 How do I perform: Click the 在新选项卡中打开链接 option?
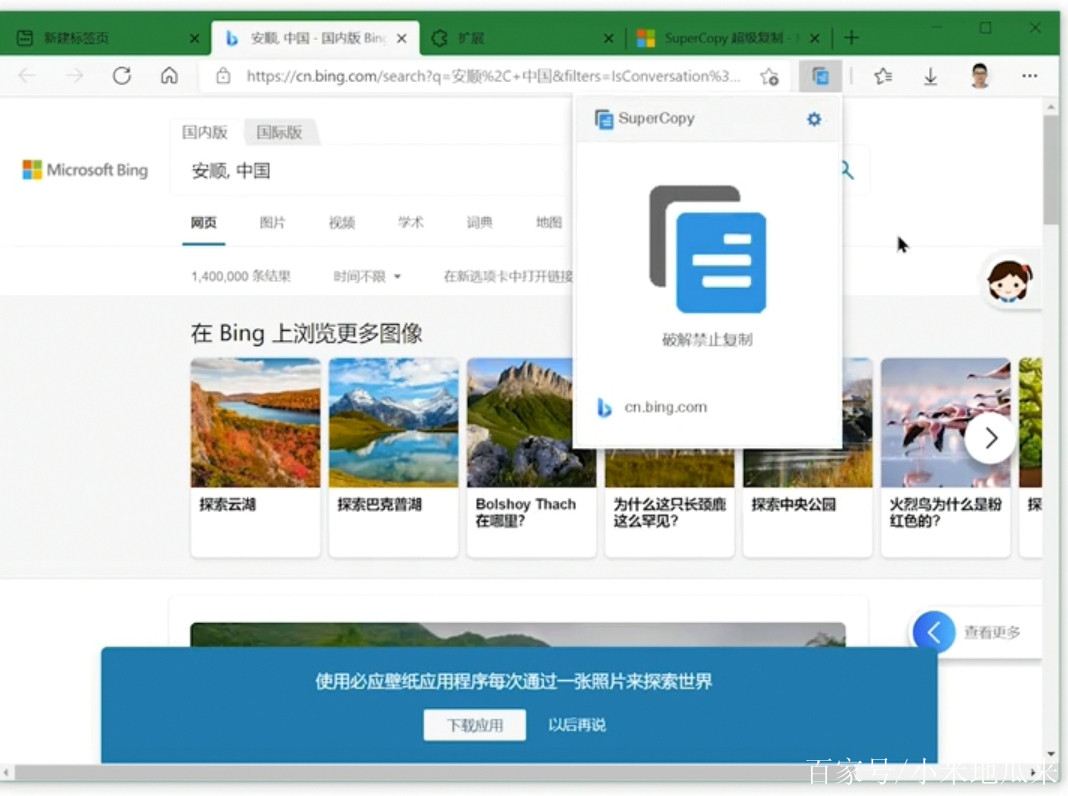tap(508, 276)
